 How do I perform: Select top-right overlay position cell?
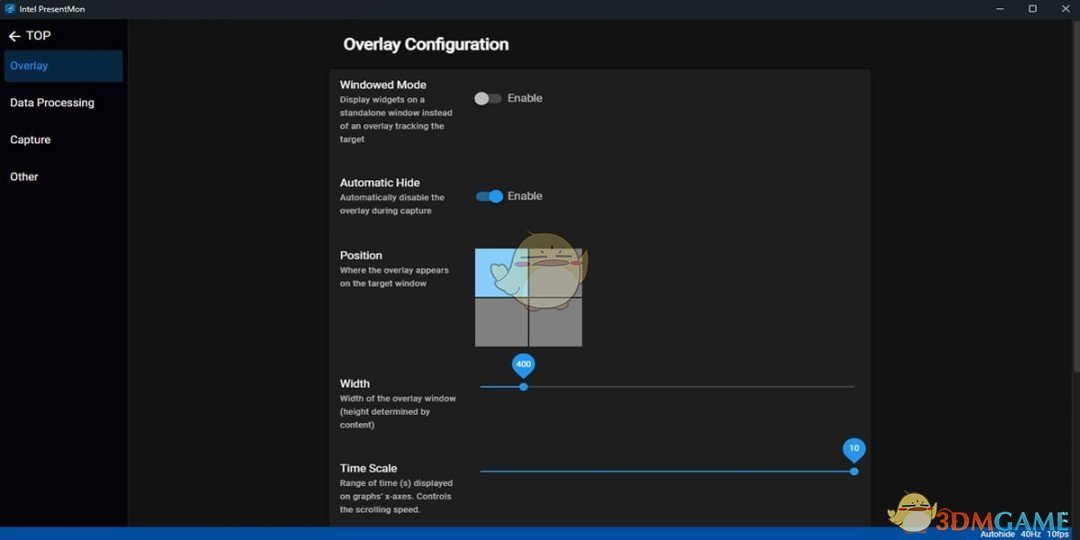(x=556, y=273)
